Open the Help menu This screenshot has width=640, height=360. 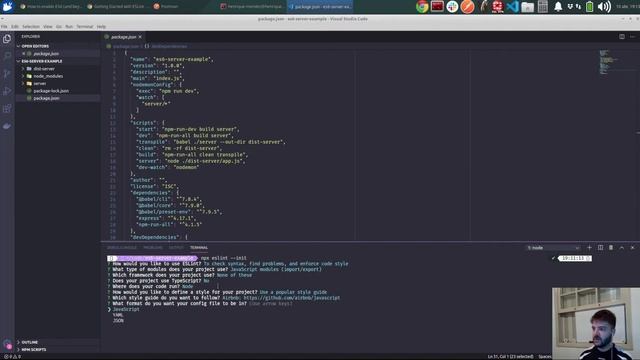[x=101, y=27]
